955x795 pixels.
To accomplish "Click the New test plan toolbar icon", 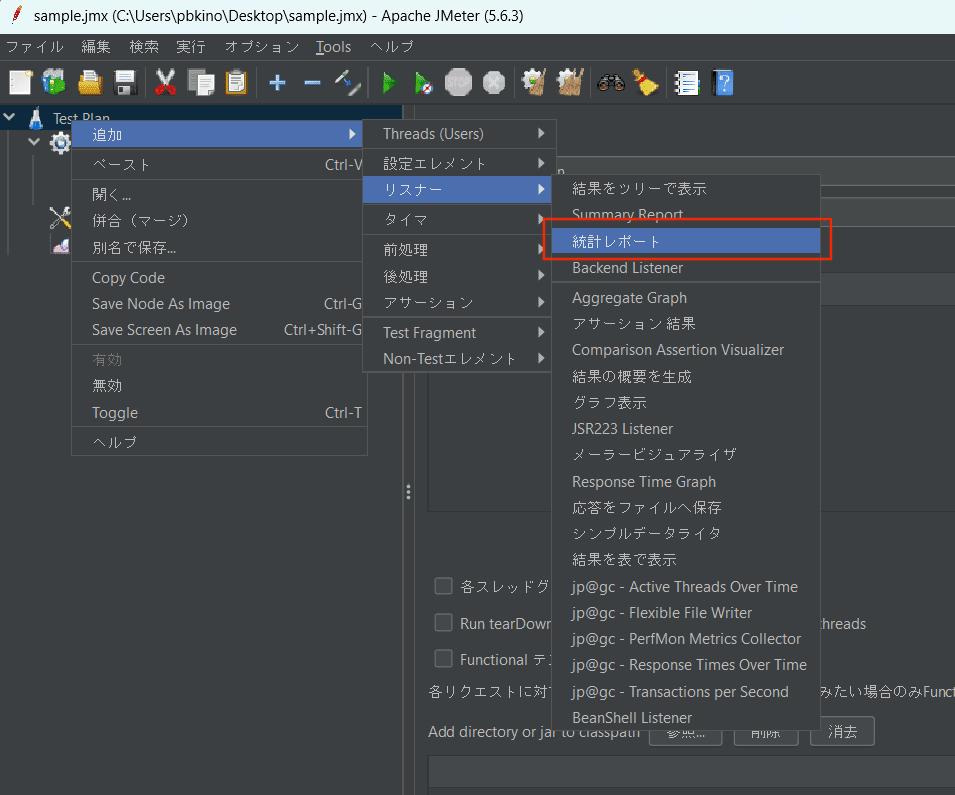I will point(20,82).
